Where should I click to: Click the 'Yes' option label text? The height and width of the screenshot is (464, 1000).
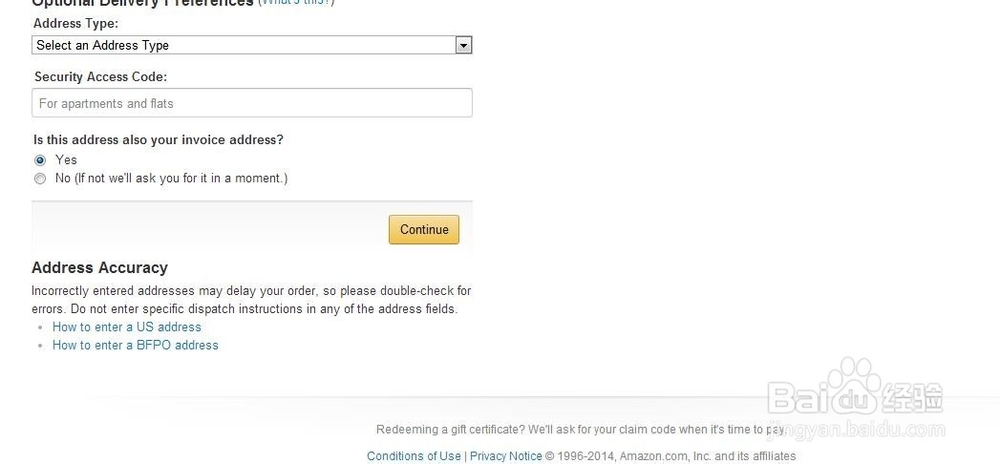pos(66,160)
